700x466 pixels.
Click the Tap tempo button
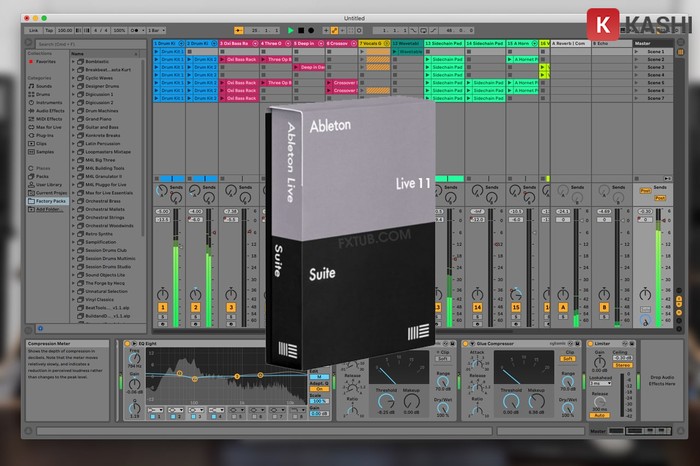pos(49,30)
